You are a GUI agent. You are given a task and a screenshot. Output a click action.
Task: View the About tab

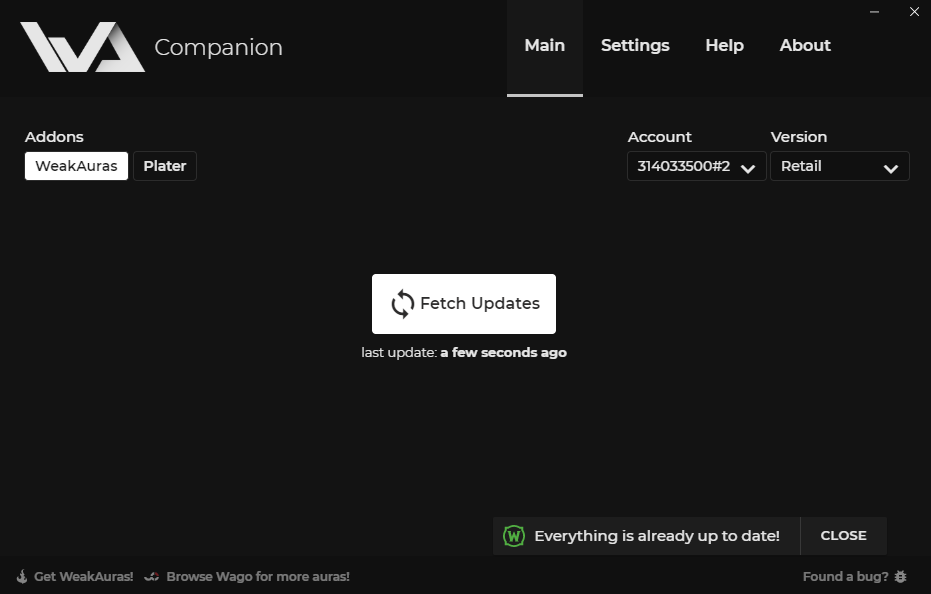coord(804,45)
